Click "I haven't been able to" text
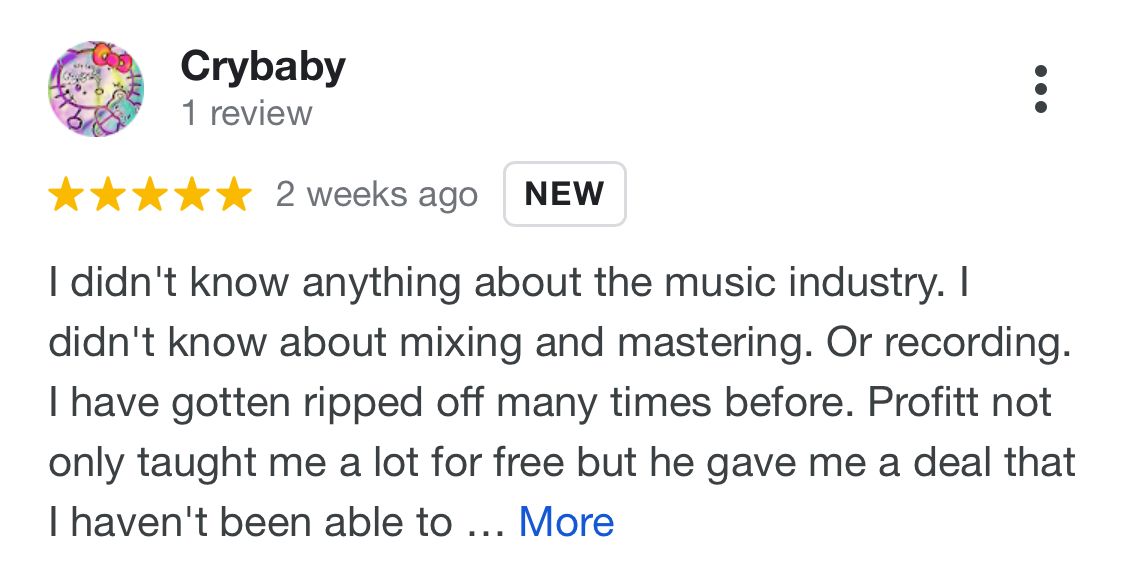 pos(250,522)
